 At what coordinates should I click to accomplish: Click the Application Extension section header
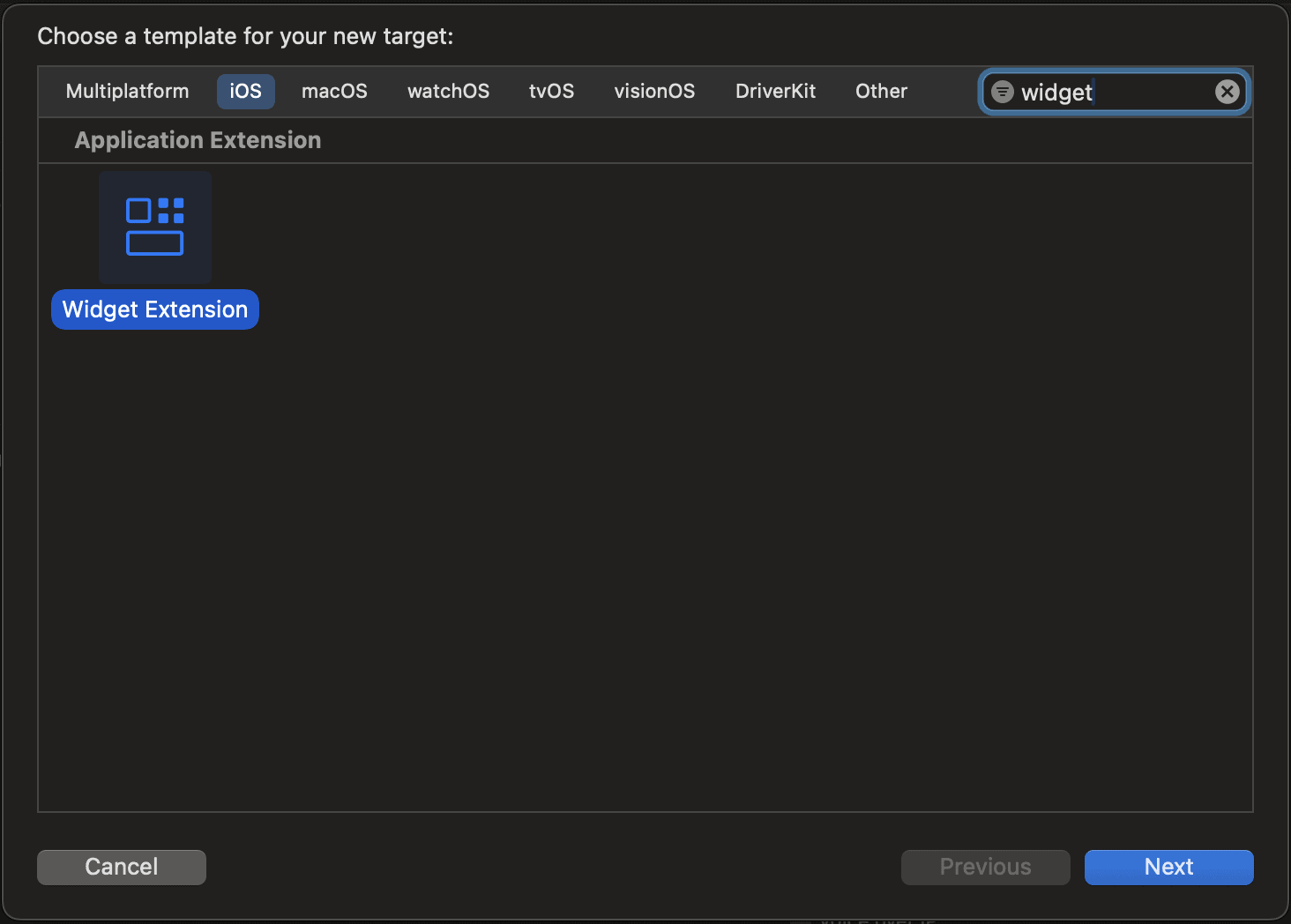[198, 139]
